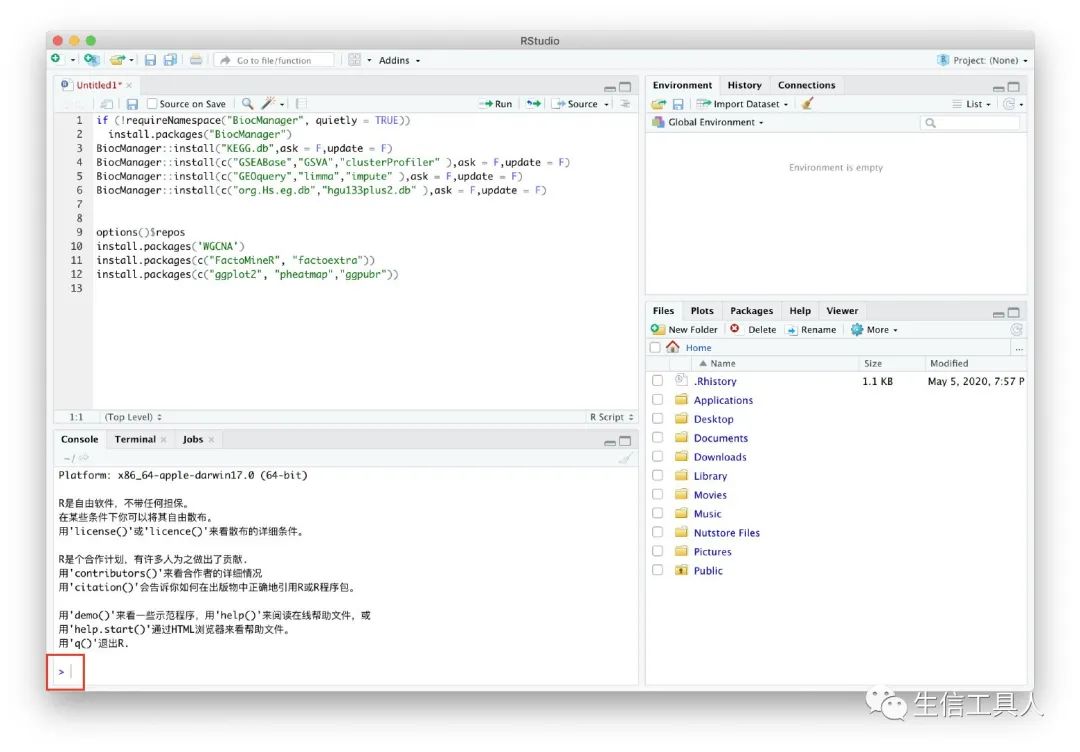Click the broom Clear Objects icon
1080x752 pixels.
(808, 103)
